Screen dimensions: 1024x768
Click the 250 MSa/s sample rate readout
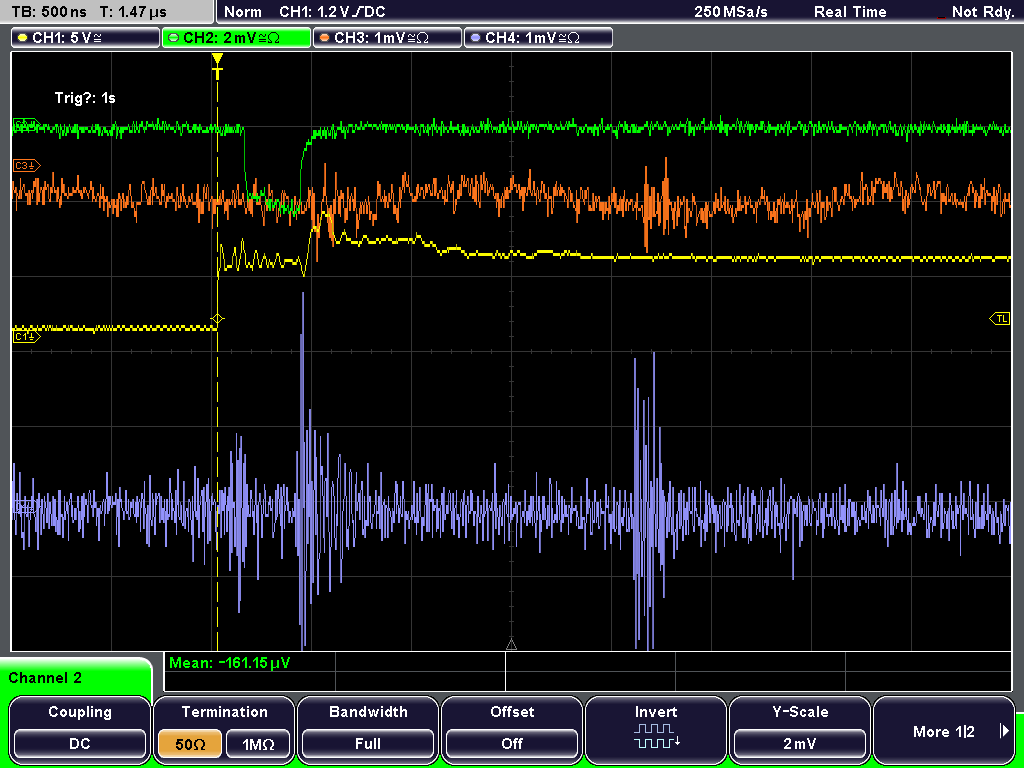point(731,12)
